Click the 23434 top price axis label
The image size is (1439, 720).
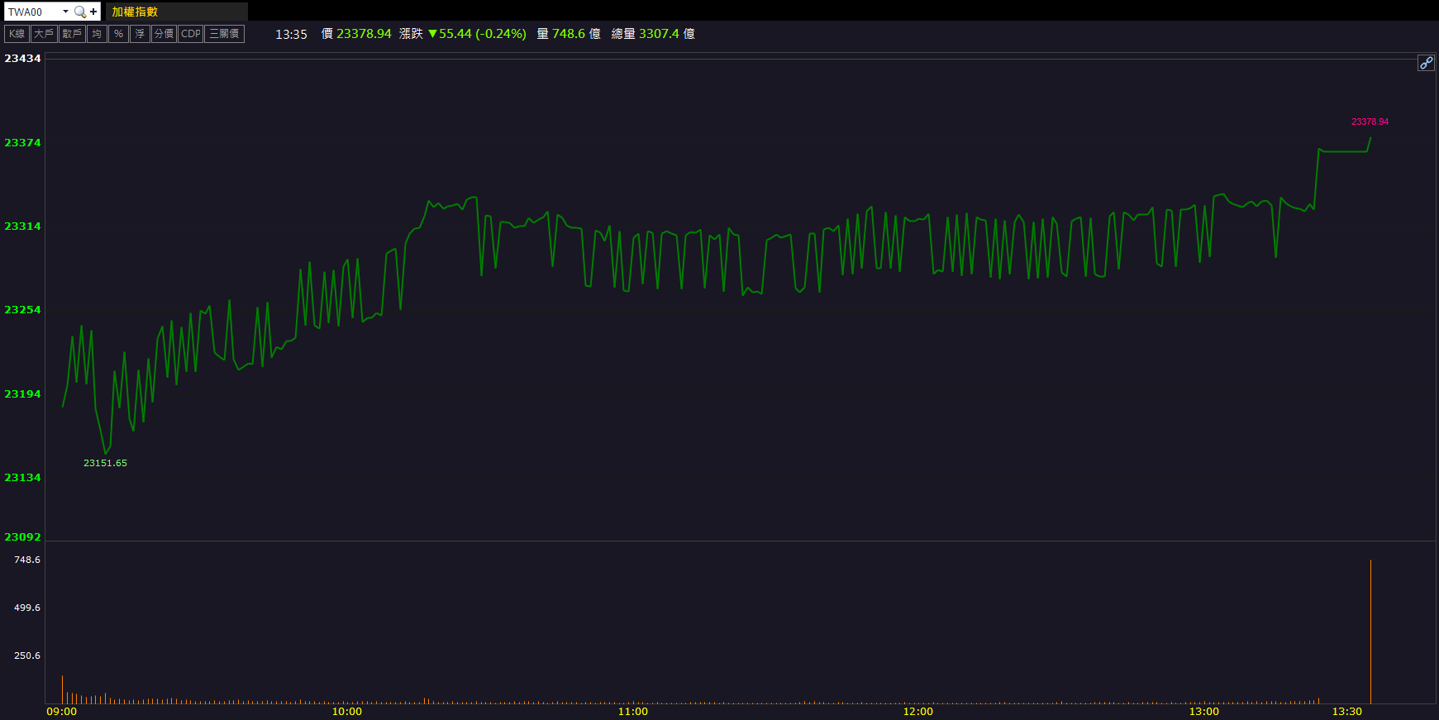[x=22, y=59]
